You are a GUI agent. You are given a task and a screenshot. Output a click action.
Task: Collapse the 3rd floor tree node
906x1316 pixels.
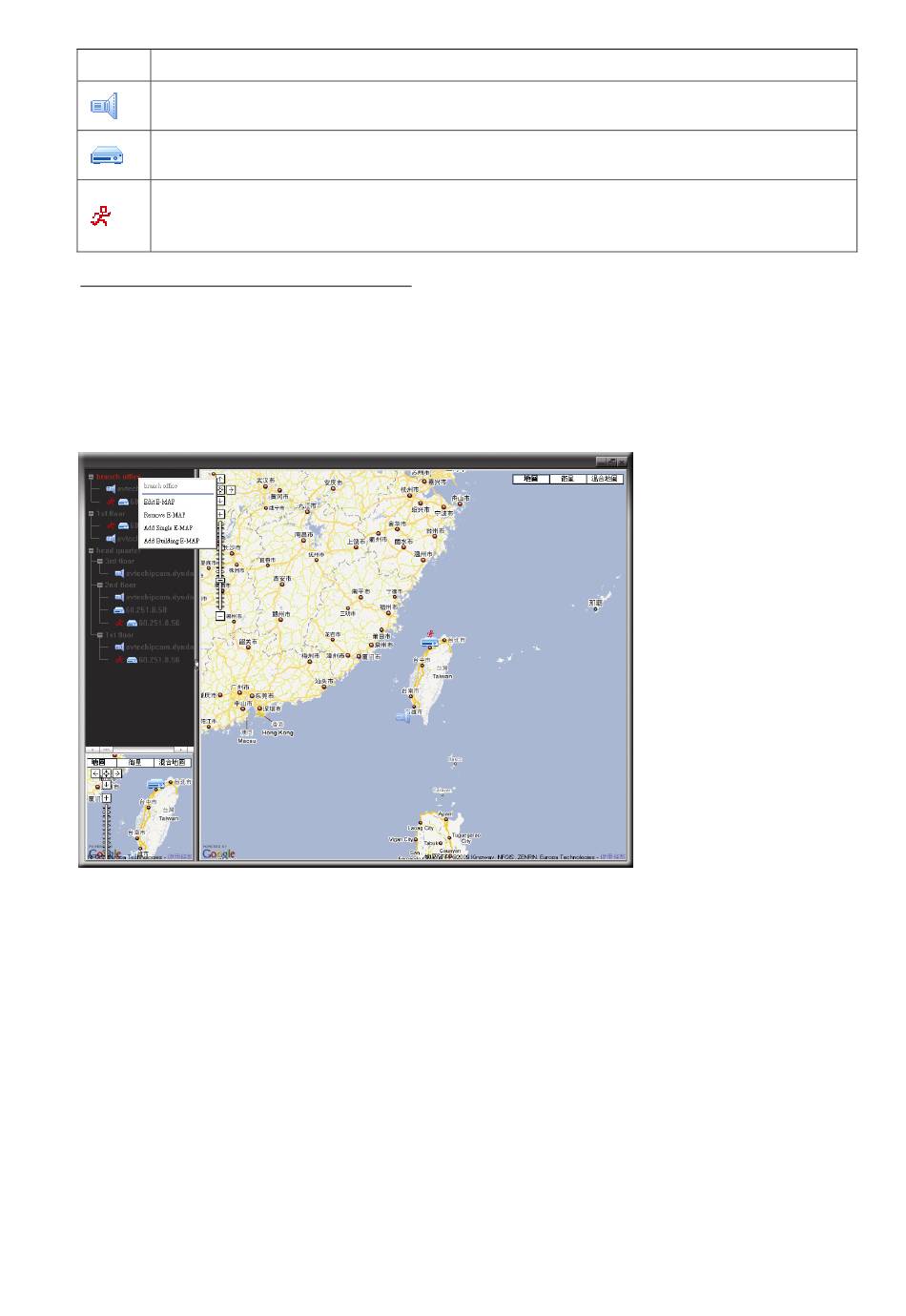coord(100,561)
